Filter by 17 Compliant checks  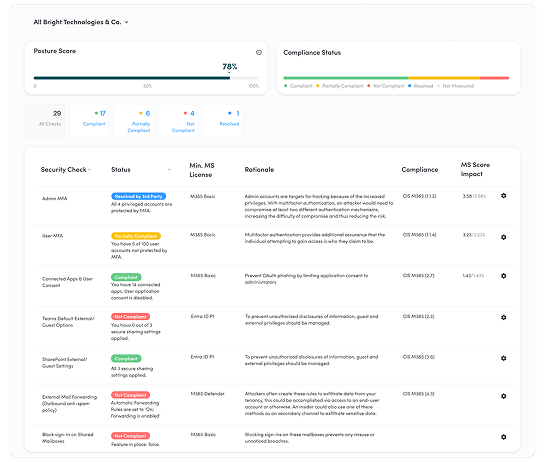89,121
